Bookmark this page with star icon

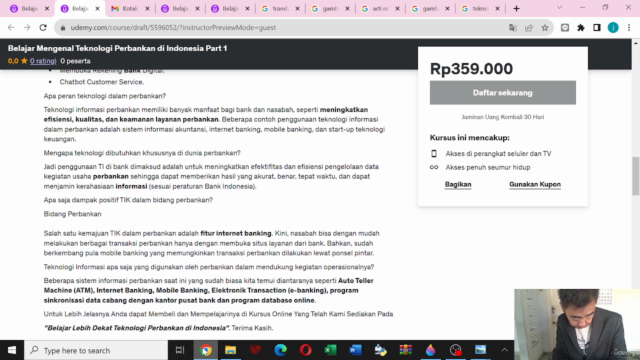(x=545, y=28)
